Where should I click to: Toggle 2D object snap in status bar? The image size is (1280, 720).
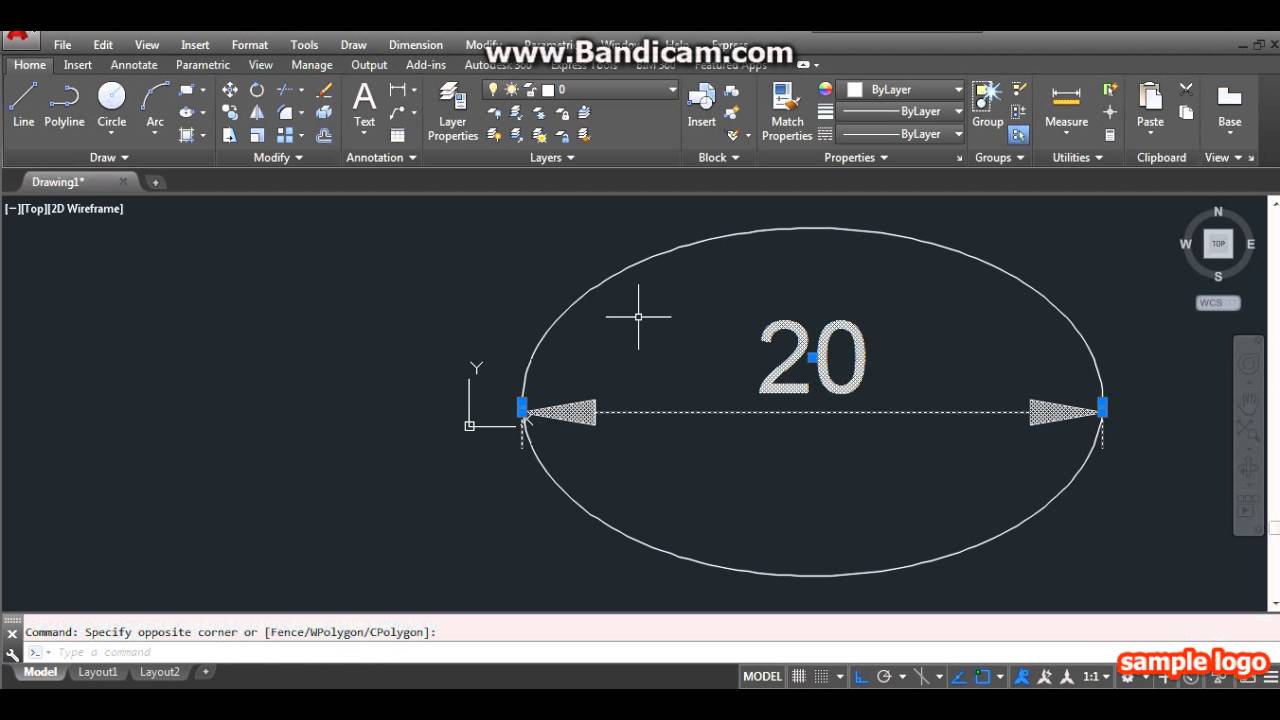tap(983, 676)
